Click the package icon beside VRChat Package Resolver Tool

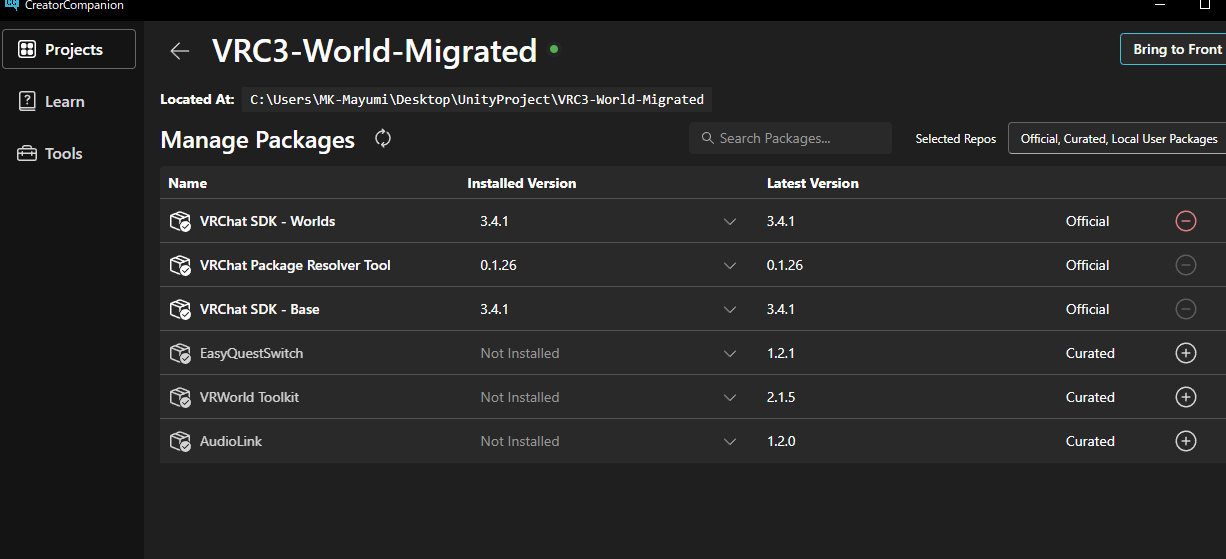(x=180, y=265)
